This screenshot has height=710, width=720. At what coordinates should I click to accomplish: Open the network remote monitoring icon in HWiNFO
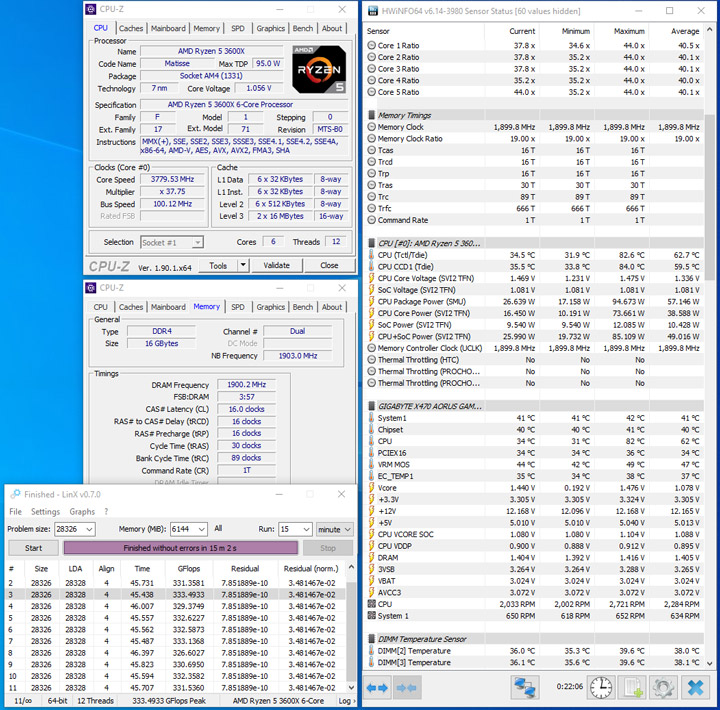click(526, 688)
